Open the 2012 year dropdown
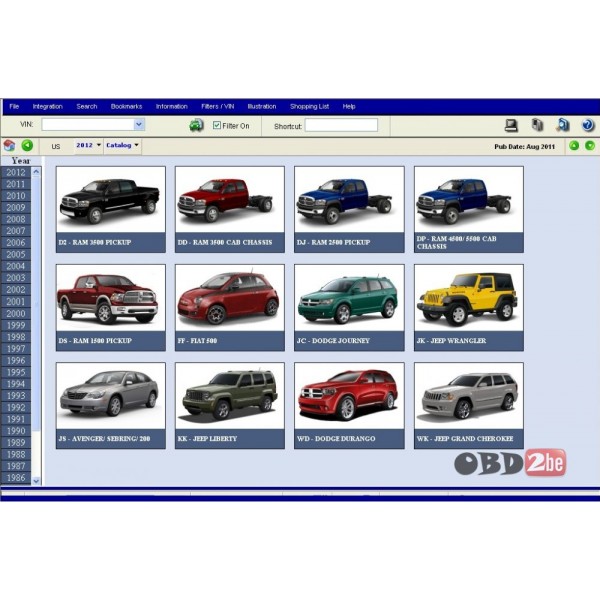 coord(88,145)
